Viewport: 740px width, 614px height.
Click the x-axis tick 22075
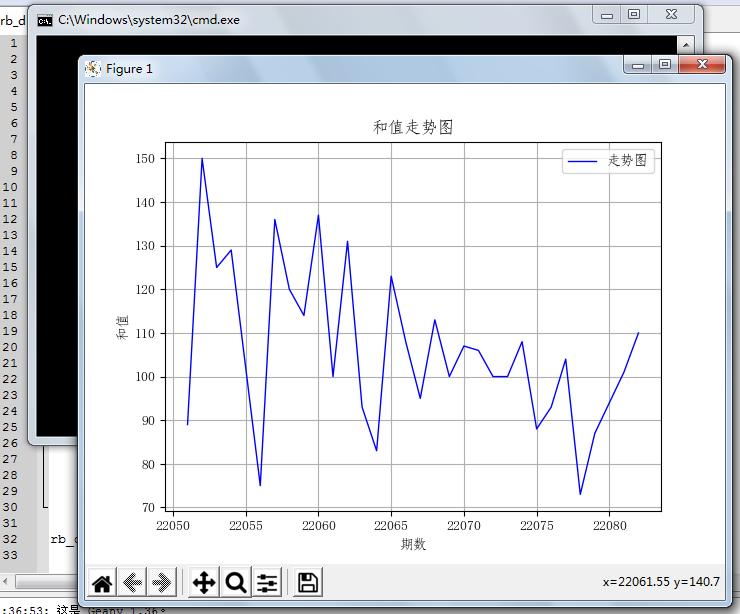coord(537,526)
